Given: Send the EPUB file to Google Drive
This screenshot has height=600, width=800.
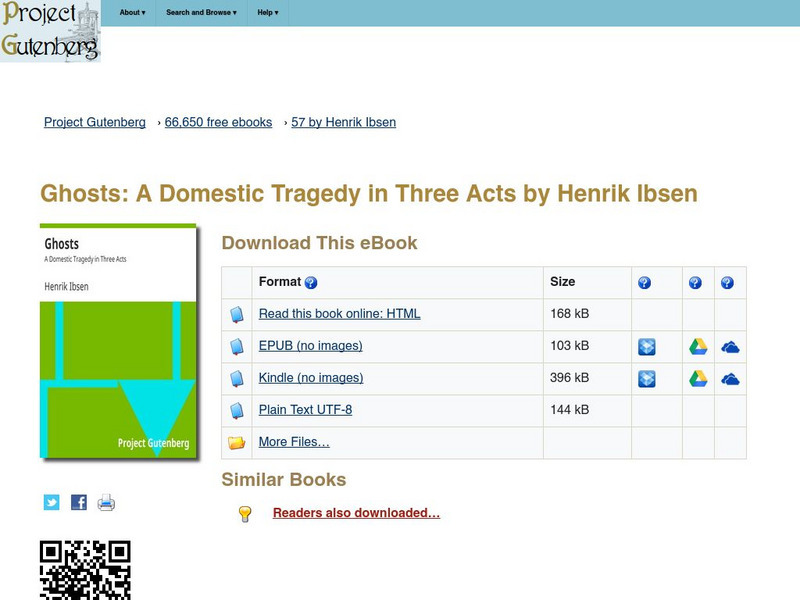Looking at the screenshot, I should pos(697,346).
